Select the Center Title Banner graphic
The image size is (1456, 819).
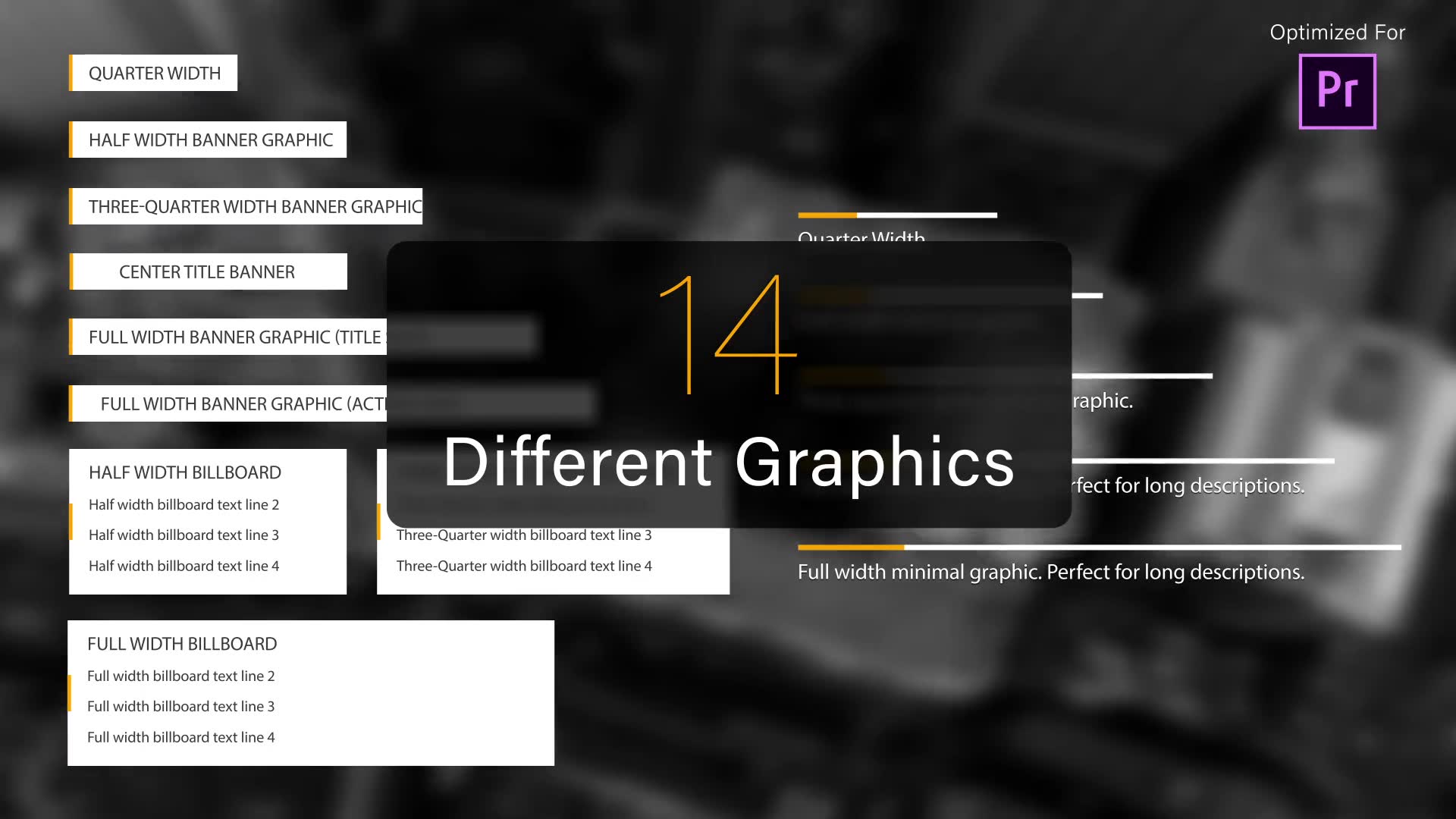point(208,271)
